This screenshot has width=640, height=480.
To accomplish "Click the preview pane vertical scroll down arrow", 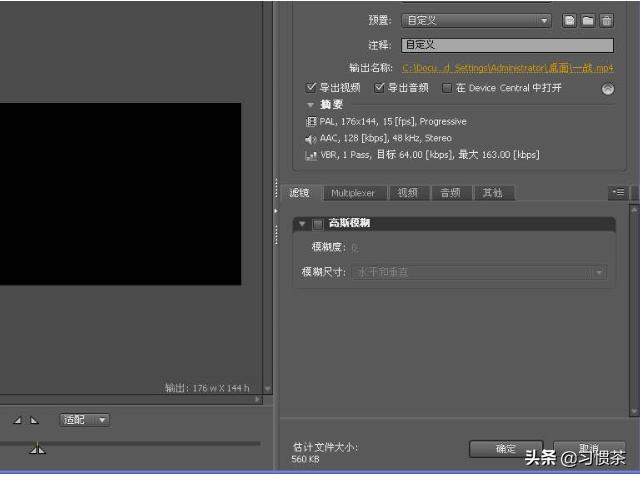I will 268,389.
